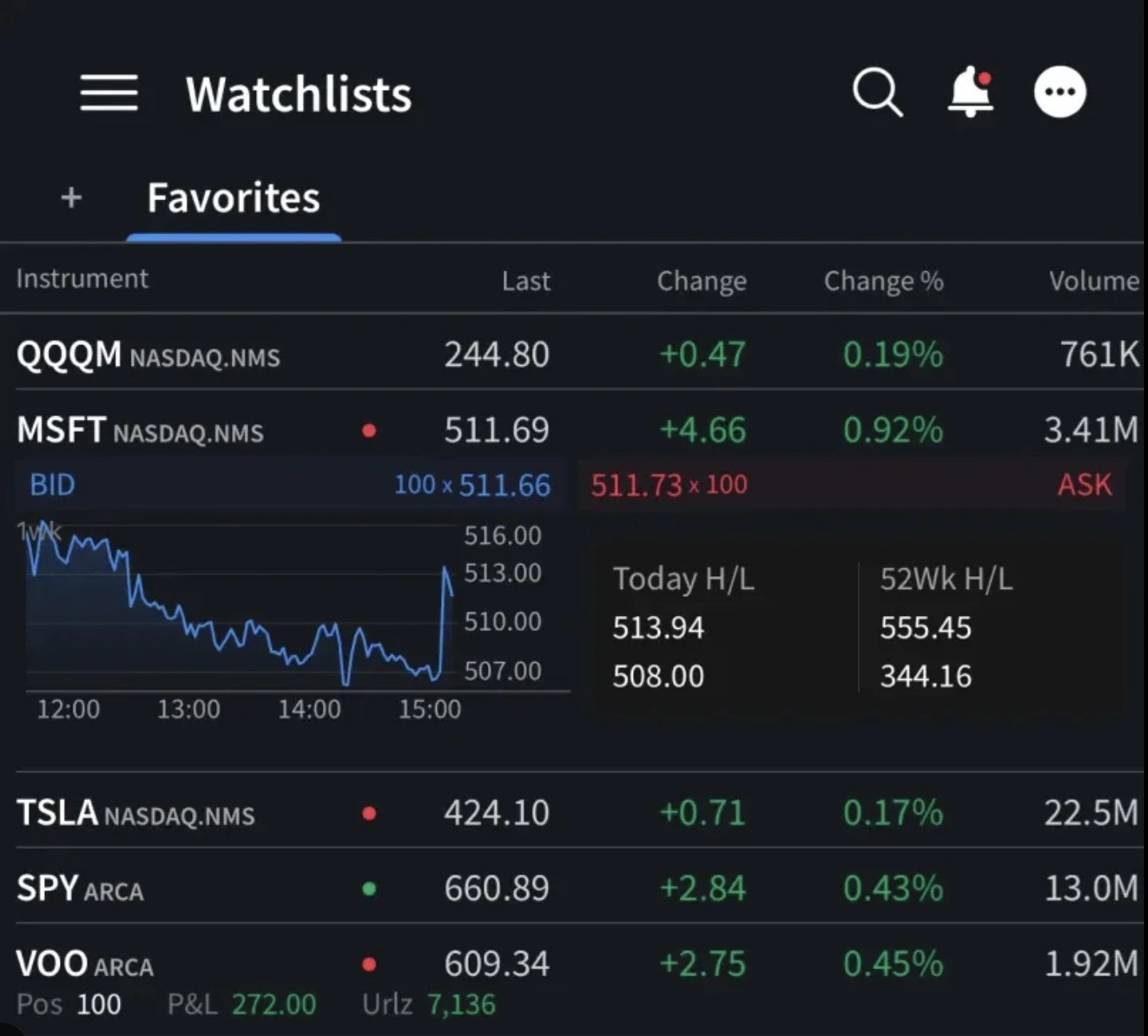1148x1036 pixels.
Task: Click the red status dot next to VOO
Action: click(x=368, y=963)
